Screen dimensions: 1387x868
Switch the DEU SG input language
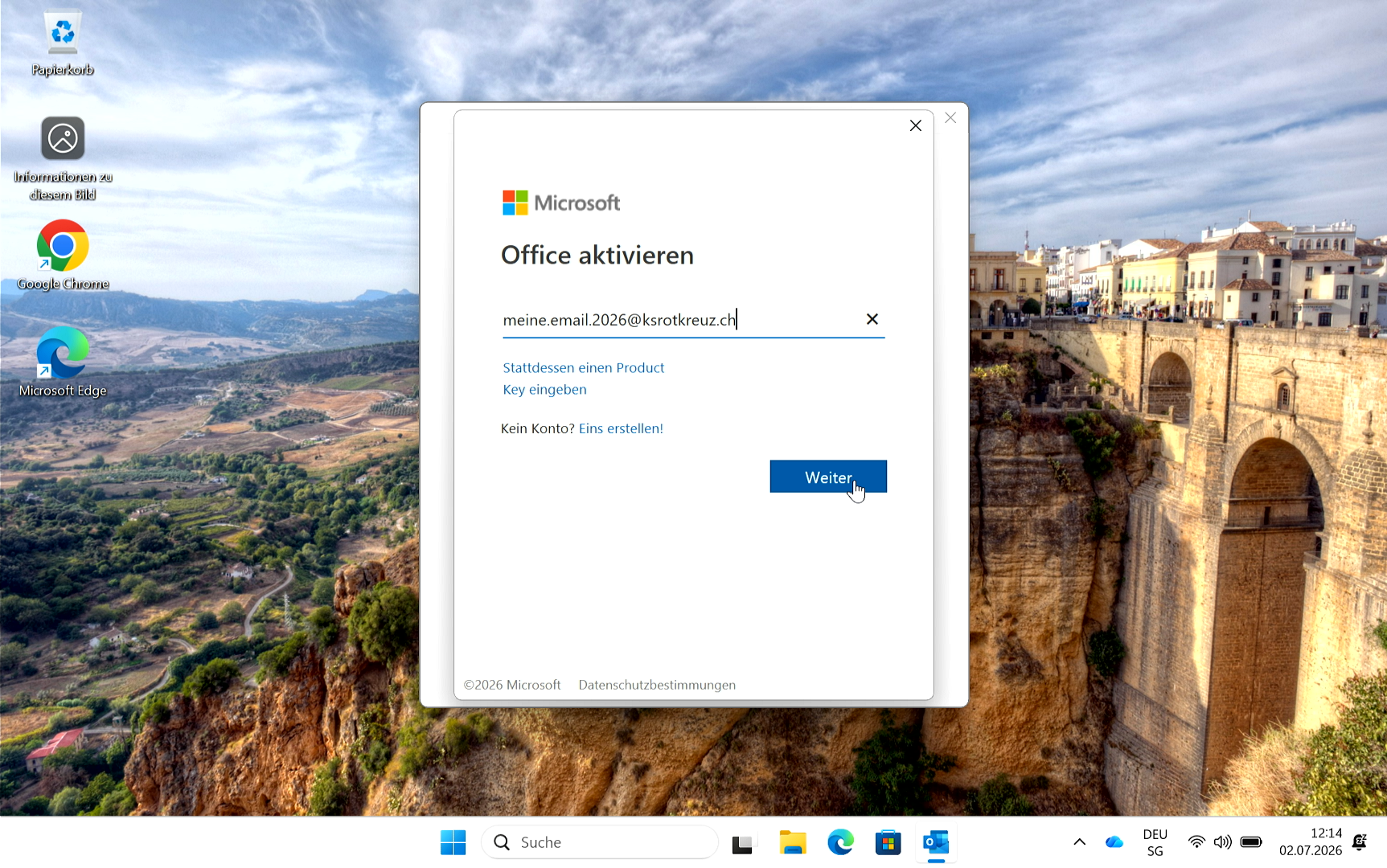click(x=1155, y=842)
